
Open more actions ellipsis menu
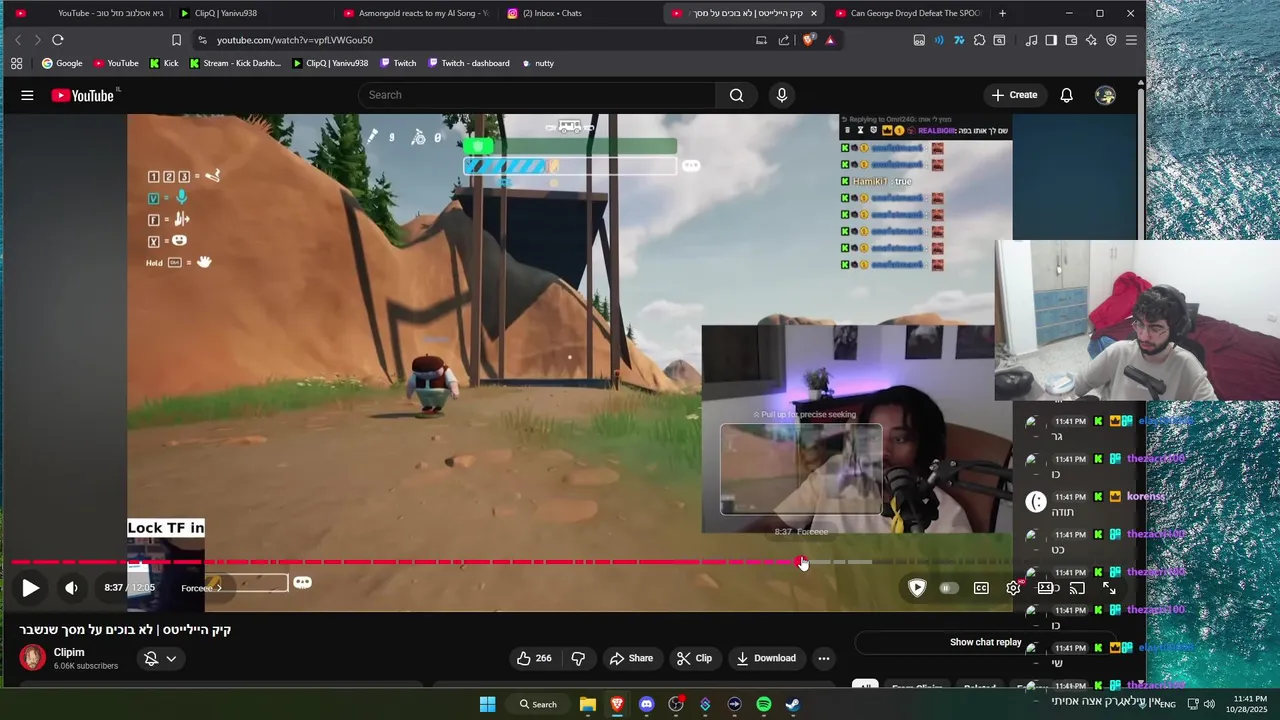click(x=823, y=658)
